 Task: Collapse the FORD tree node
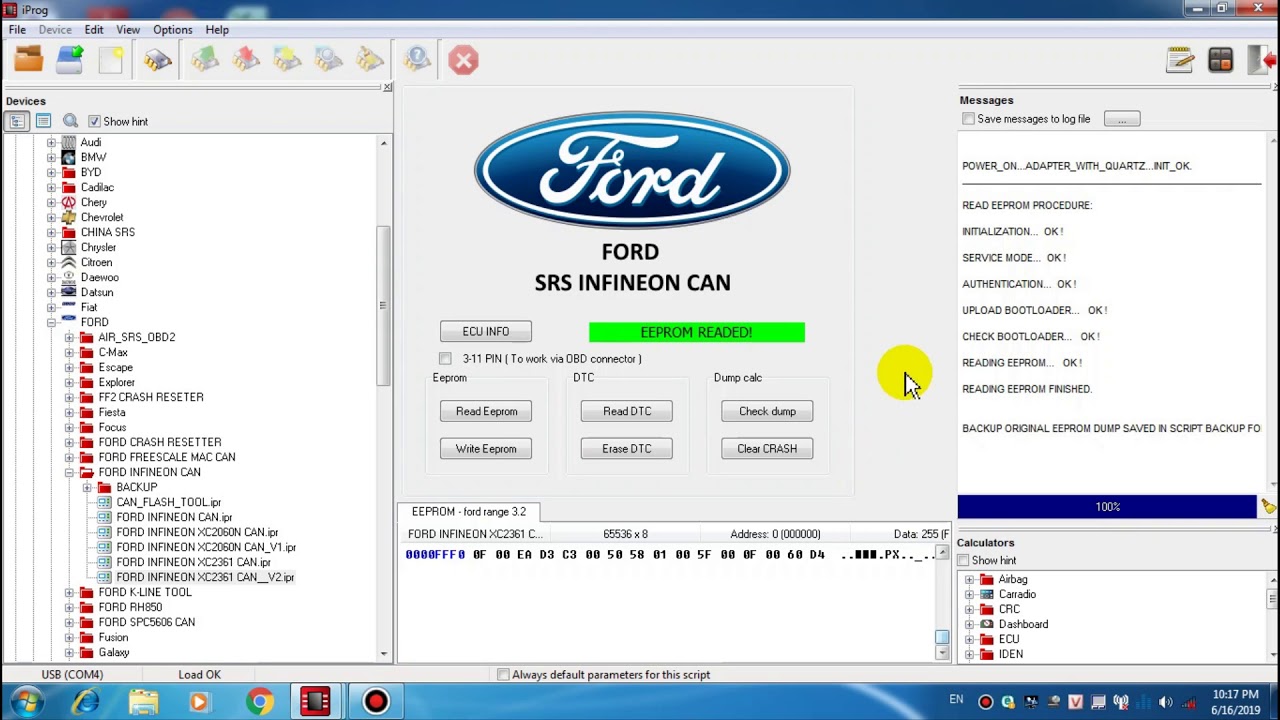51,322
